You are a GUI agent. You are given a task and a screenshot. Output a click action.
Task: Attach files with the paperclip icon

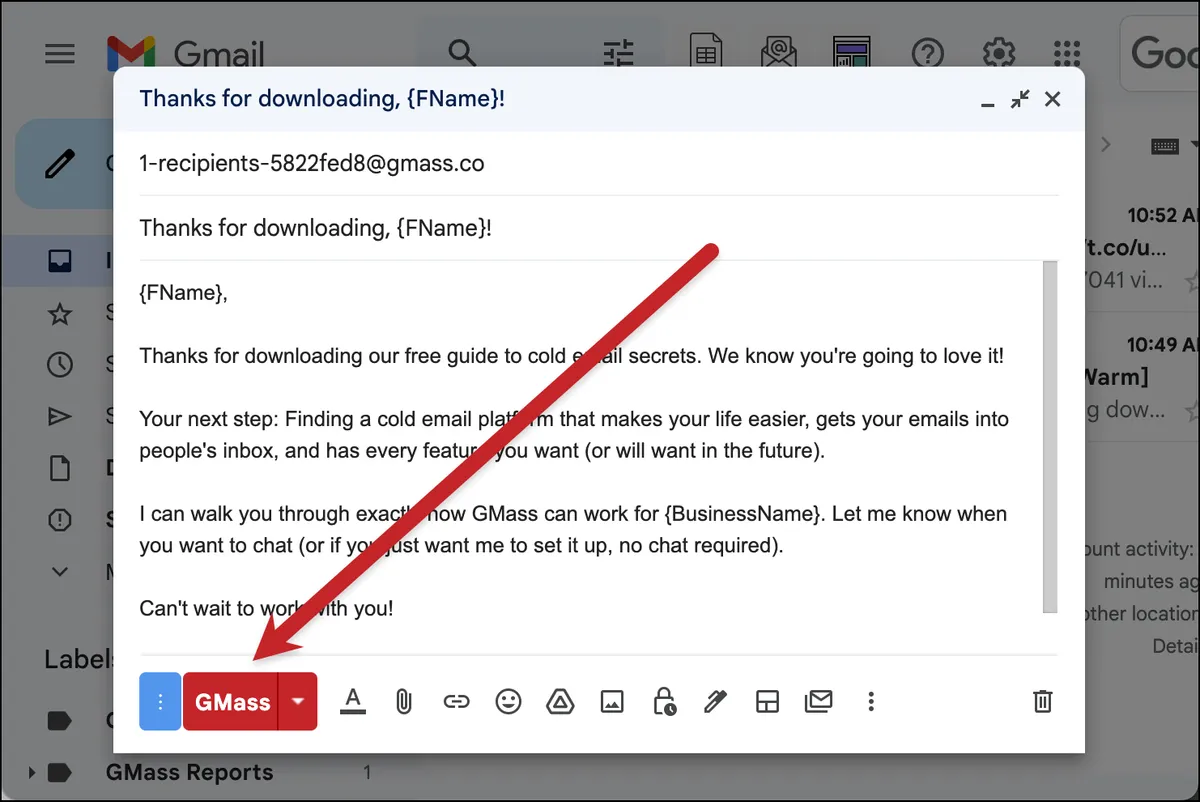point(404,702)
